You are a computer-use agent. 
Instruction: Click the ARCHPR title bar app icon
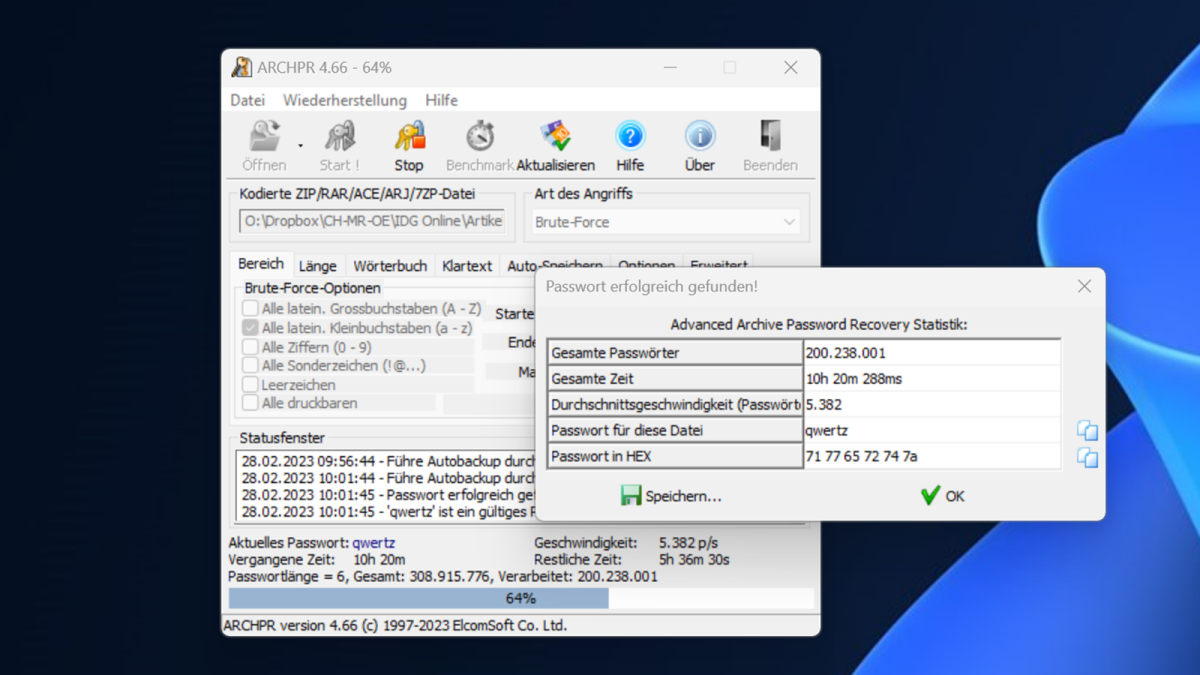(x=241, y=67)
